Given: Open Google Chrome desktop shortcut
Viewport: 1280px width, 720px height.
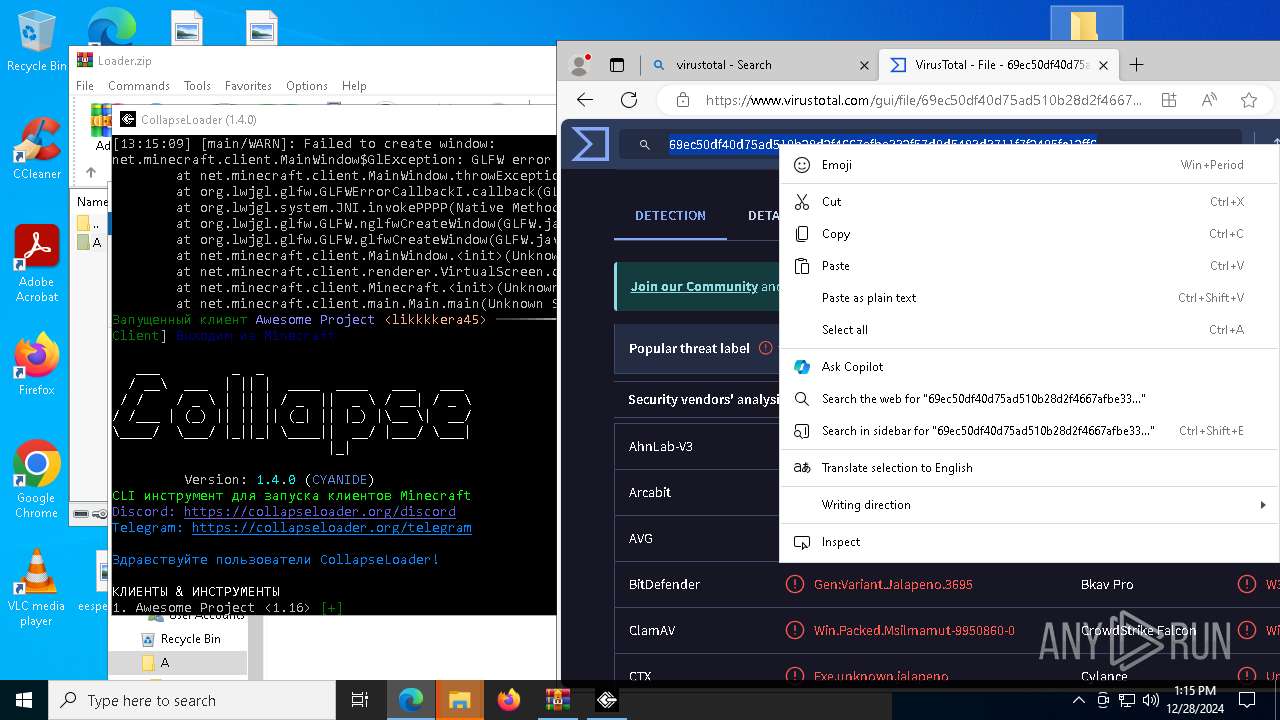Looking at the screenshot, I should point(36,480).
